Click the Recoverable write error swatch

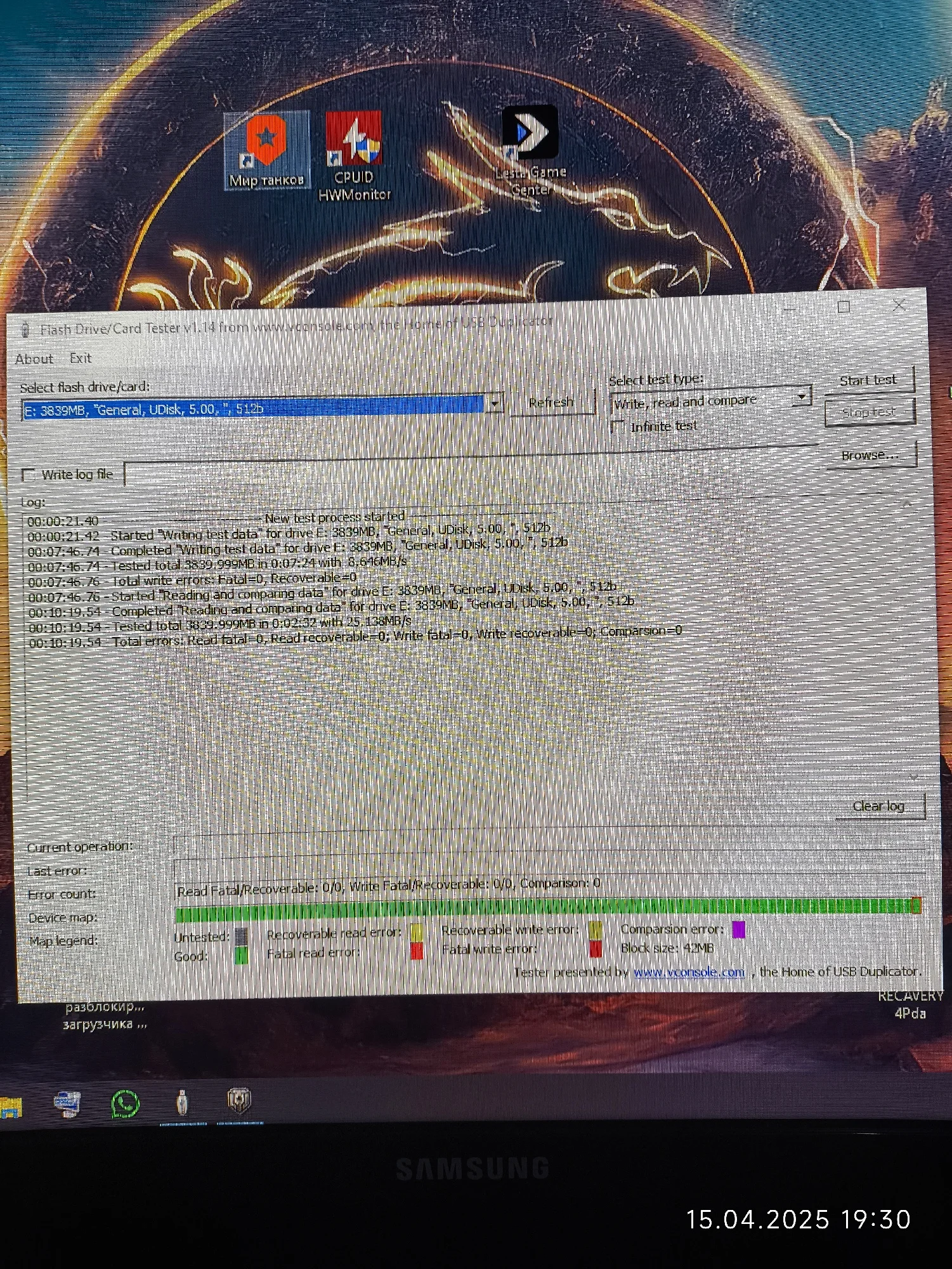tap(595, 930)
